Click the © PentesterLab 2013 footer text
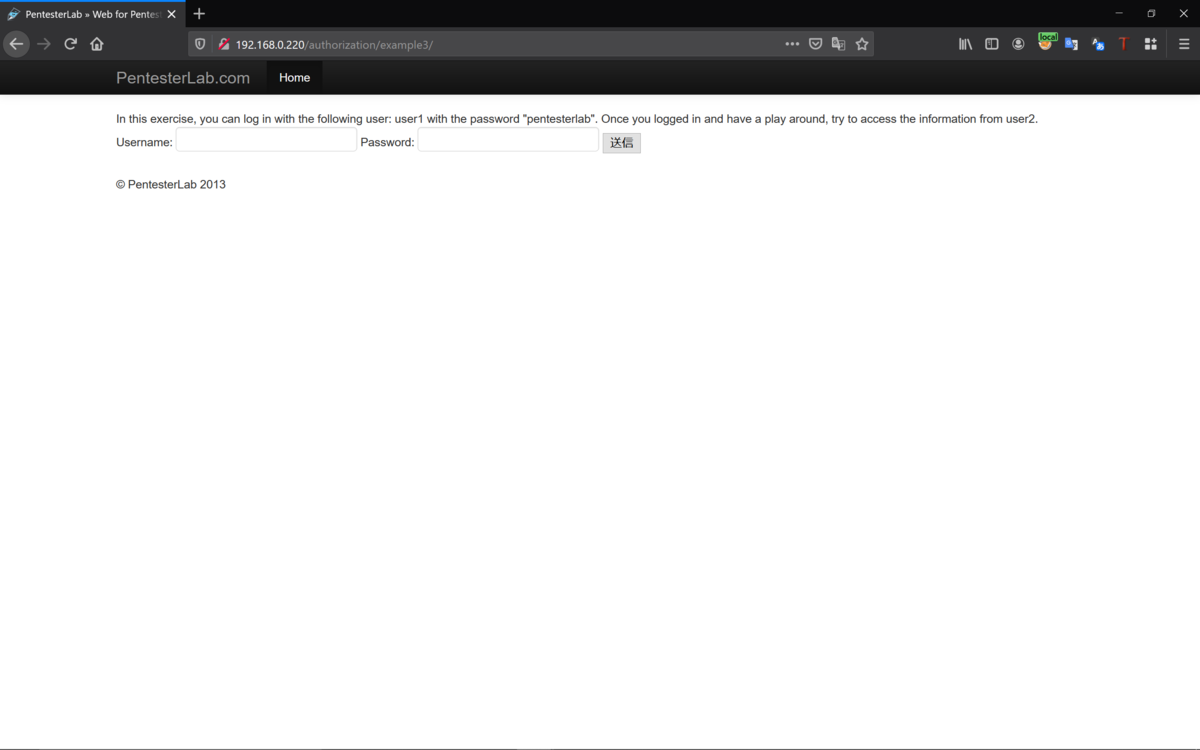 [x=171, y=185]
